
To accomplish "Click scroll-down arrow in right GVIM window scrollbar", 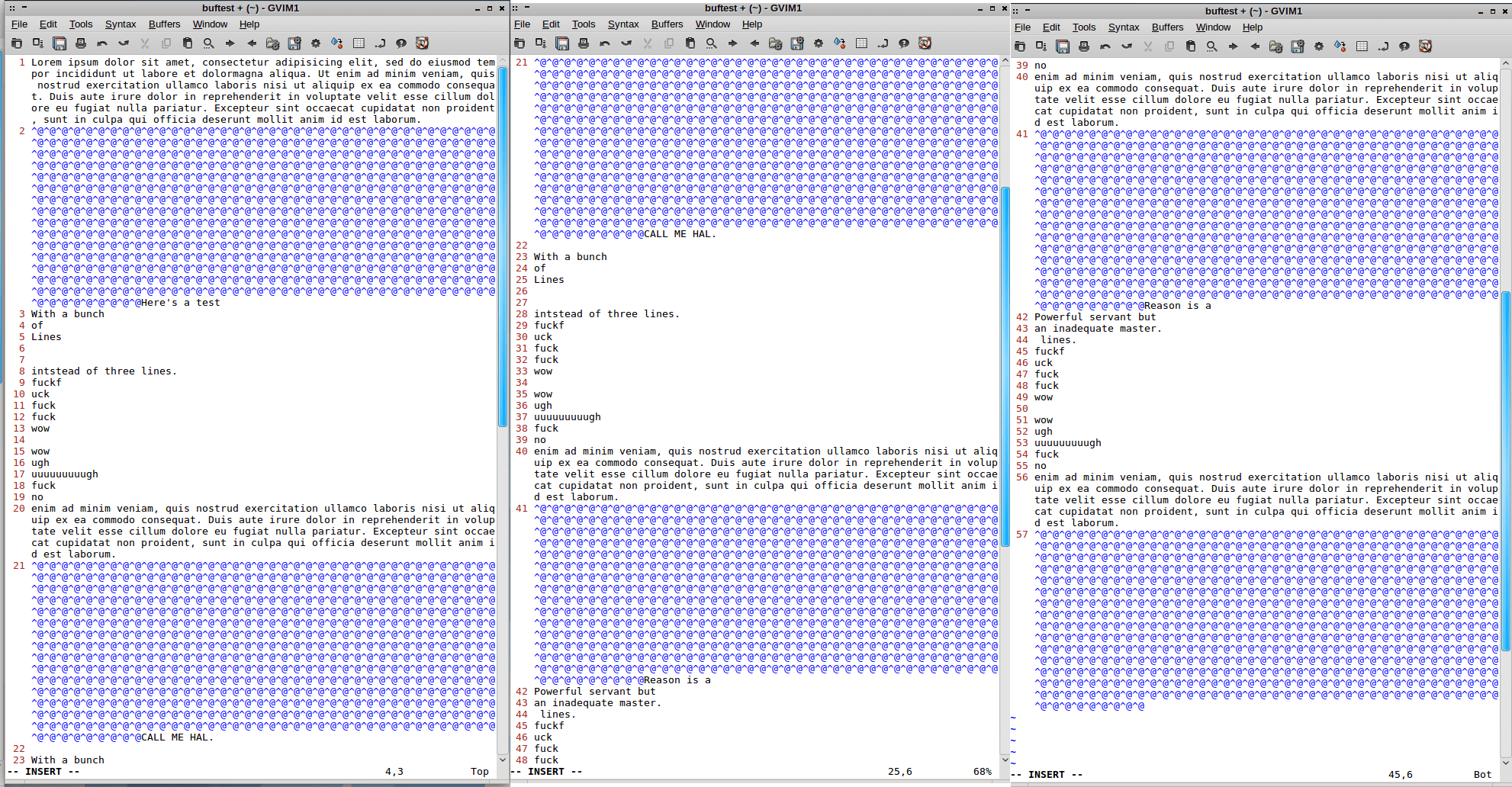I will click(x=1506, y=763).
